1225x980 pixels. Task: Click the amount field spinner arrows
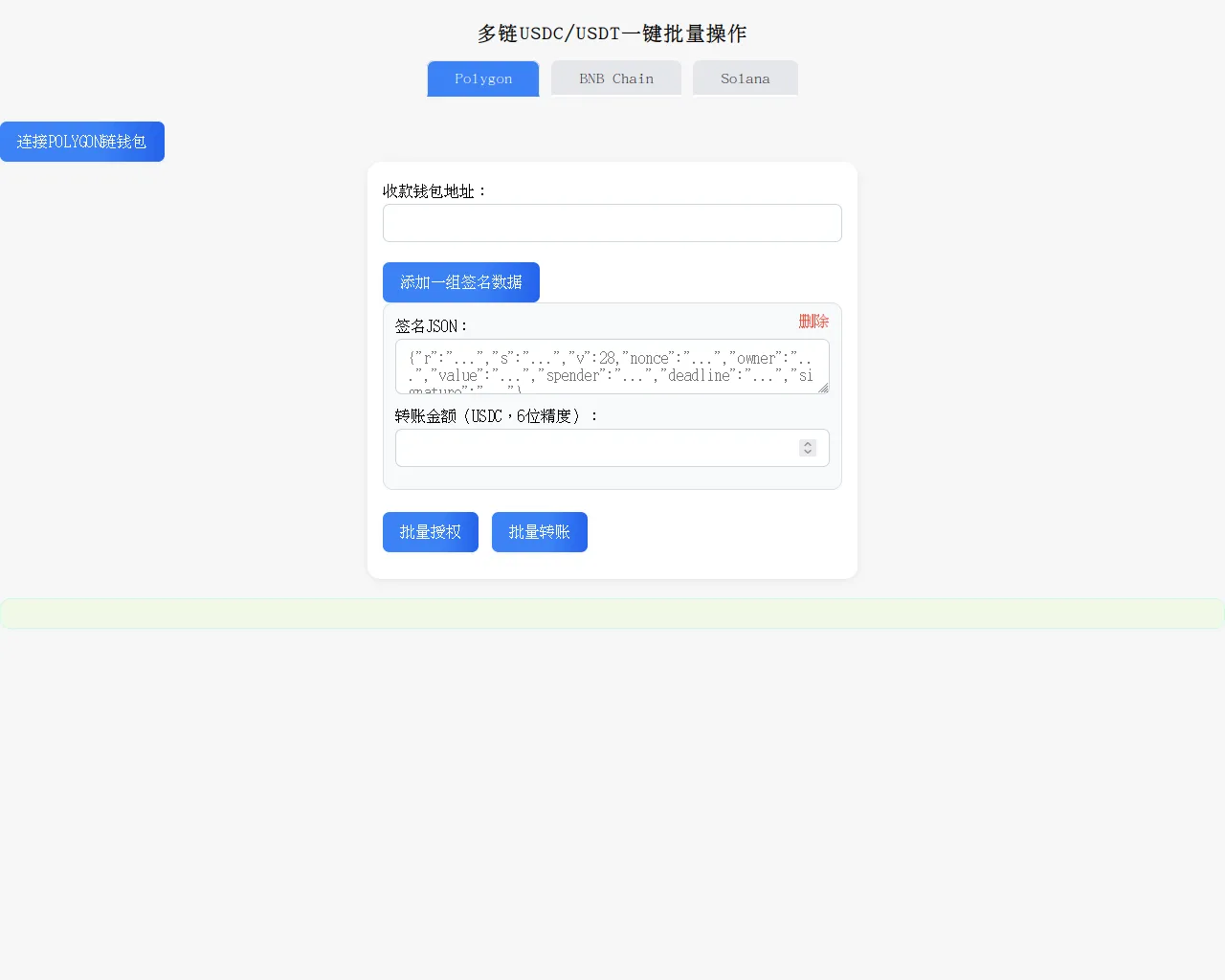click(x=808, y=448)
